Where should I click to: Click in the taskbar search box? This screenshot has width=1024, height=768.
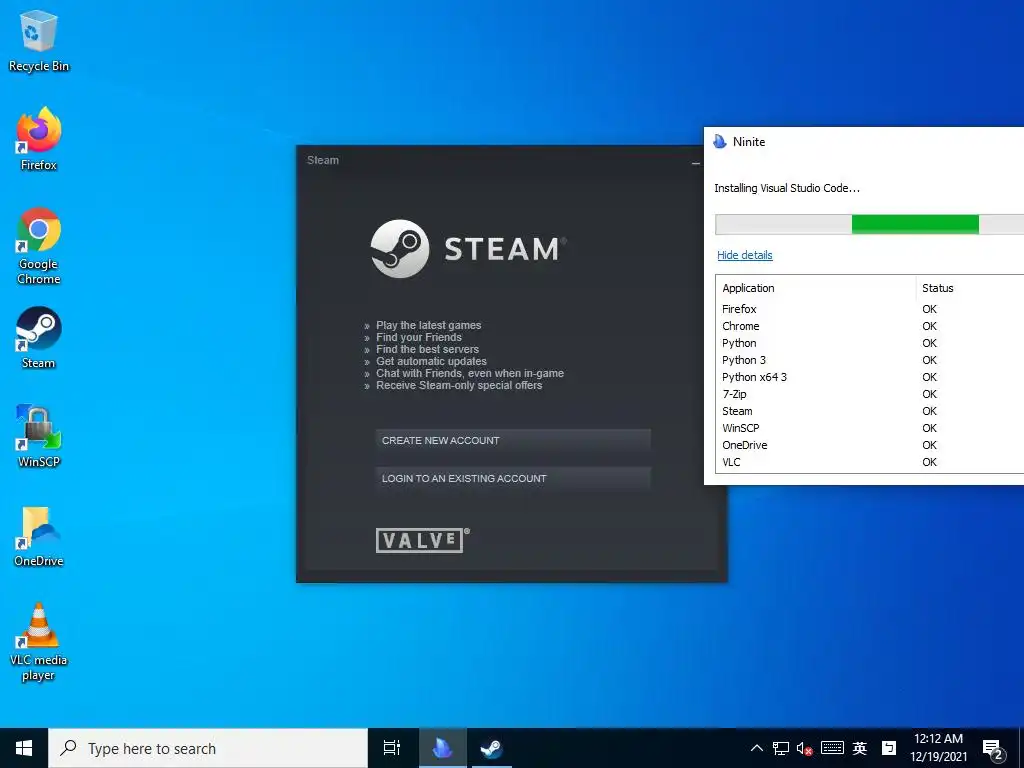point(208,748)
